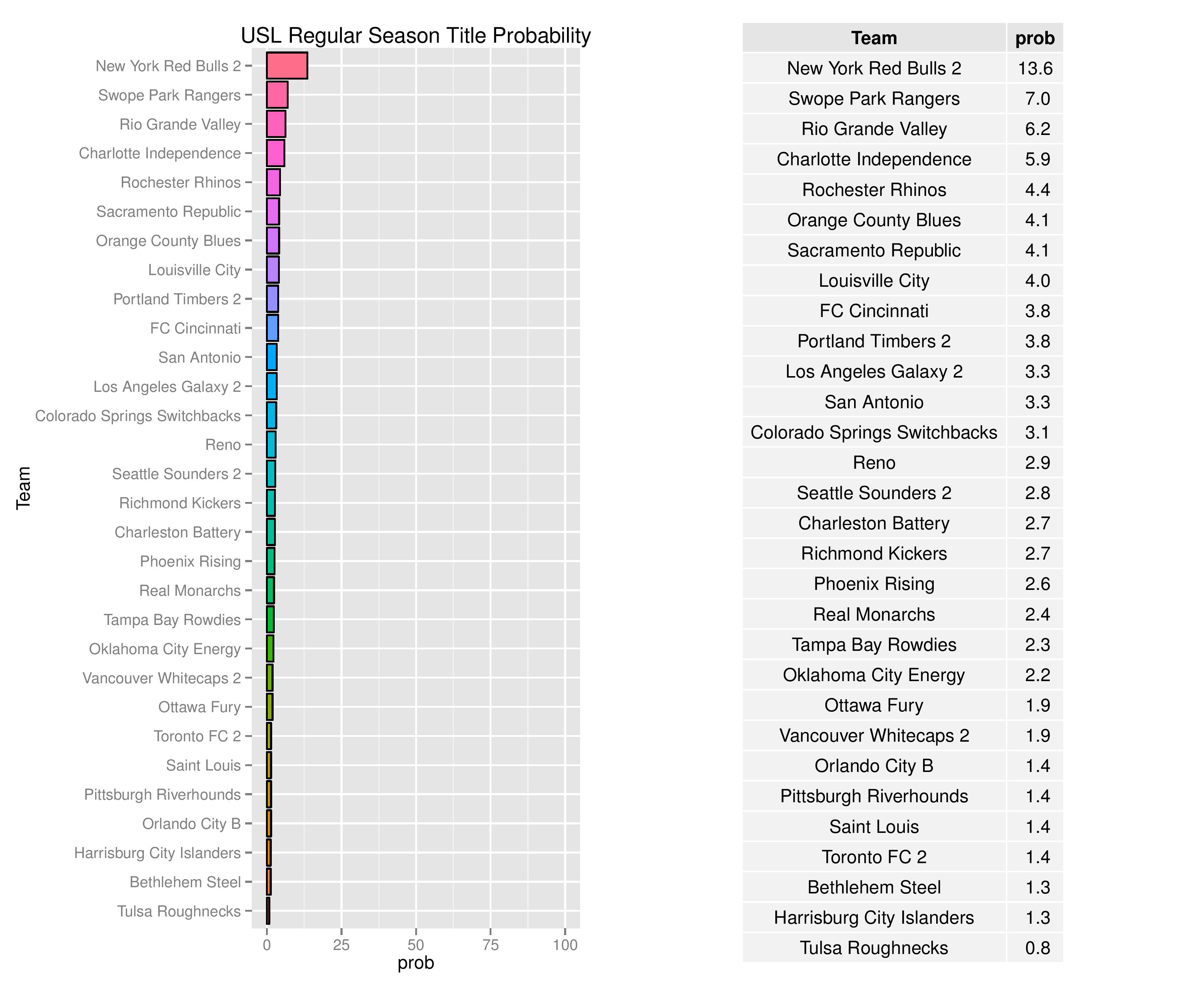Select the 13.6 value in the table
Viewport: 1204px width, 985px height.
(x=1035, y=69)
